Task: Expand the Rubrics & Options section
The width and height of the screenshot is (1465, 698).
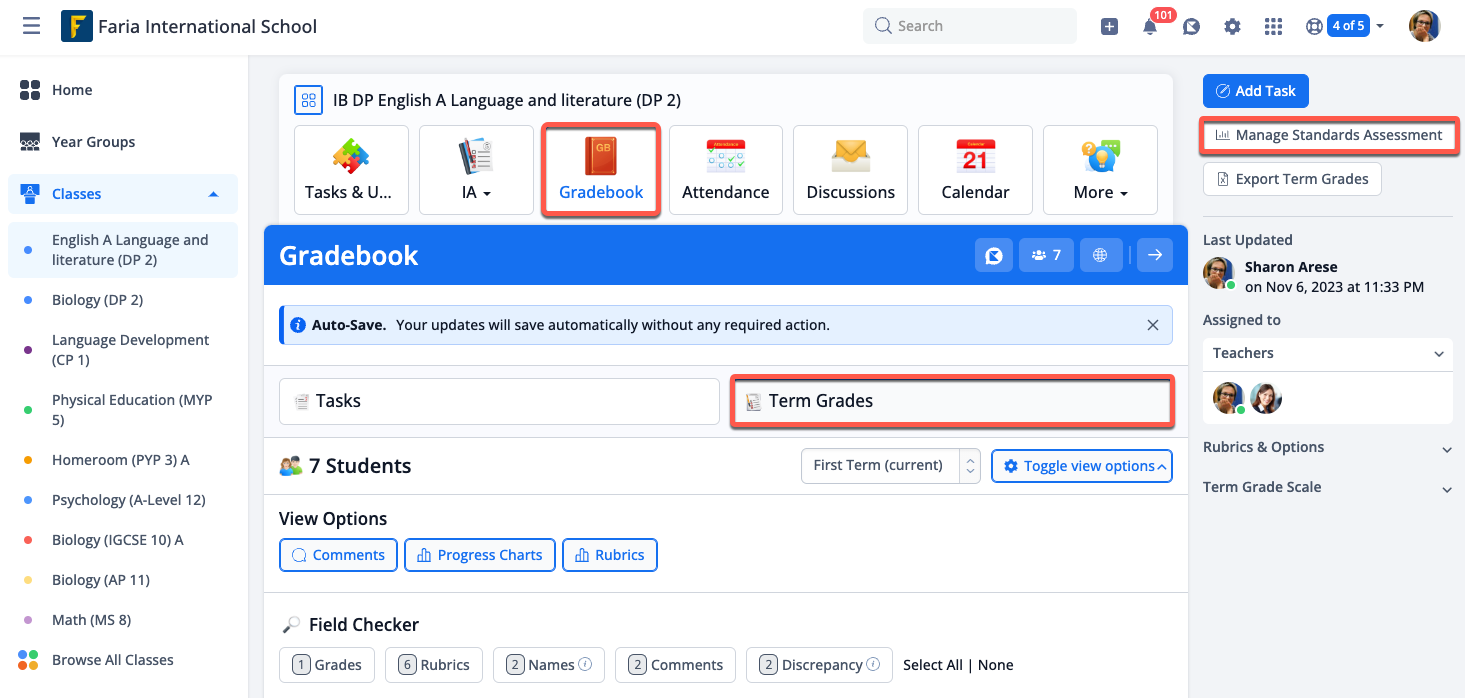Action: tap(1327, 448)
